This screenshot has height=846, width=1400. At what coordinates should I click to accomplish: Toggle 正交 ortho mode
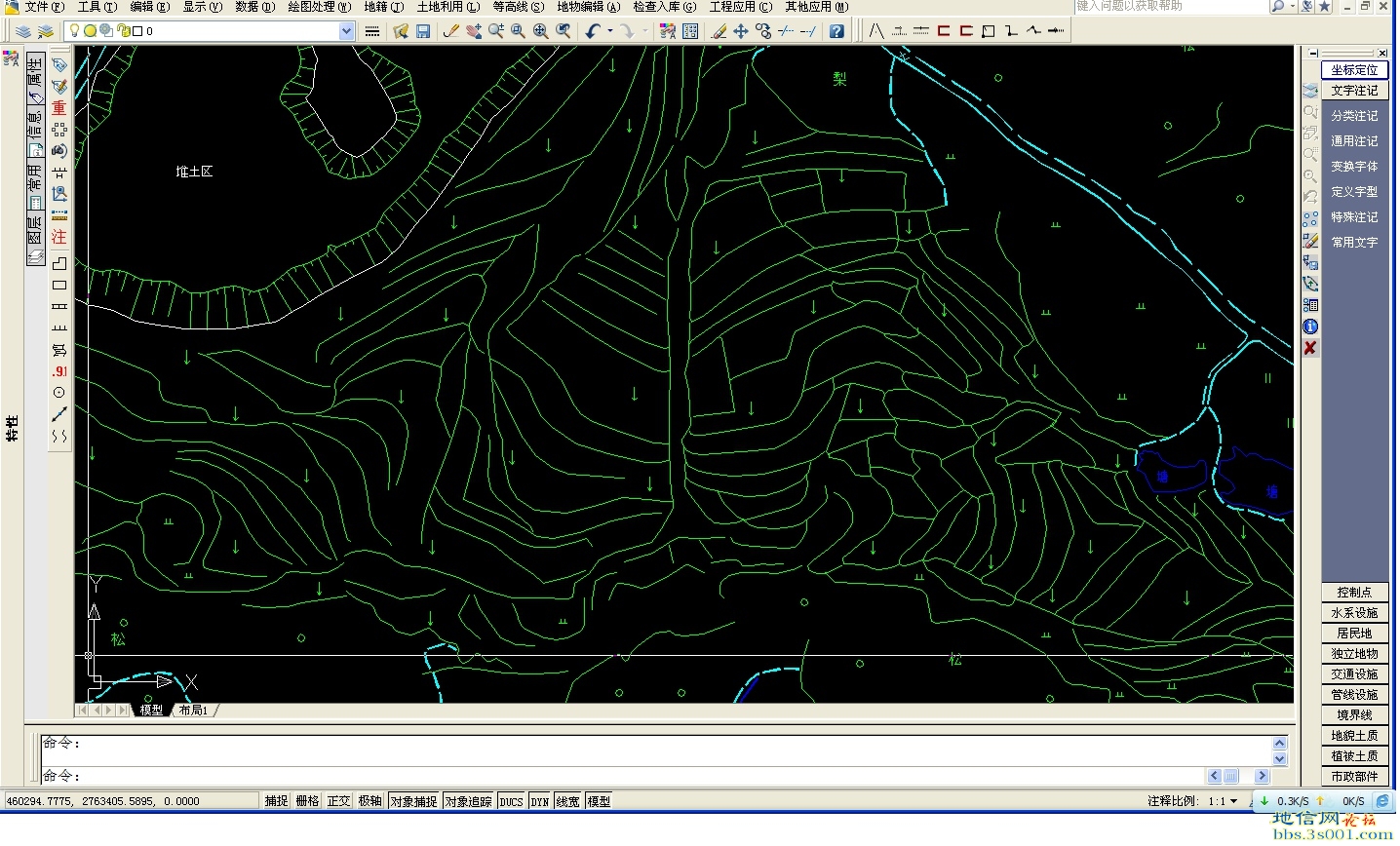click(338, 801)
